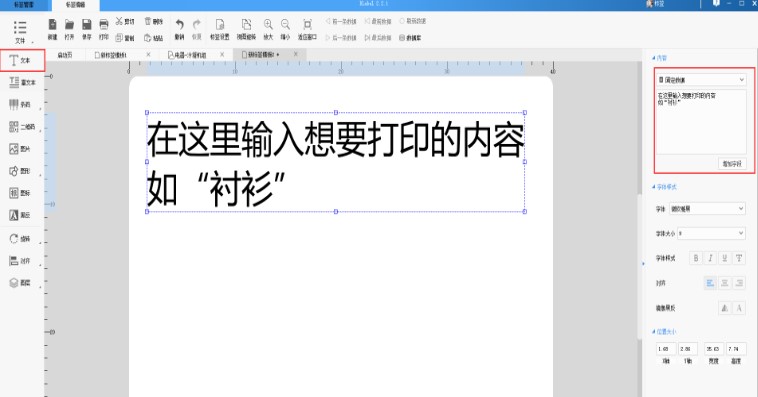The height and width of the screenshot is (397, 758).
Task: Align text center in properties panel
Action: [725, 283]
